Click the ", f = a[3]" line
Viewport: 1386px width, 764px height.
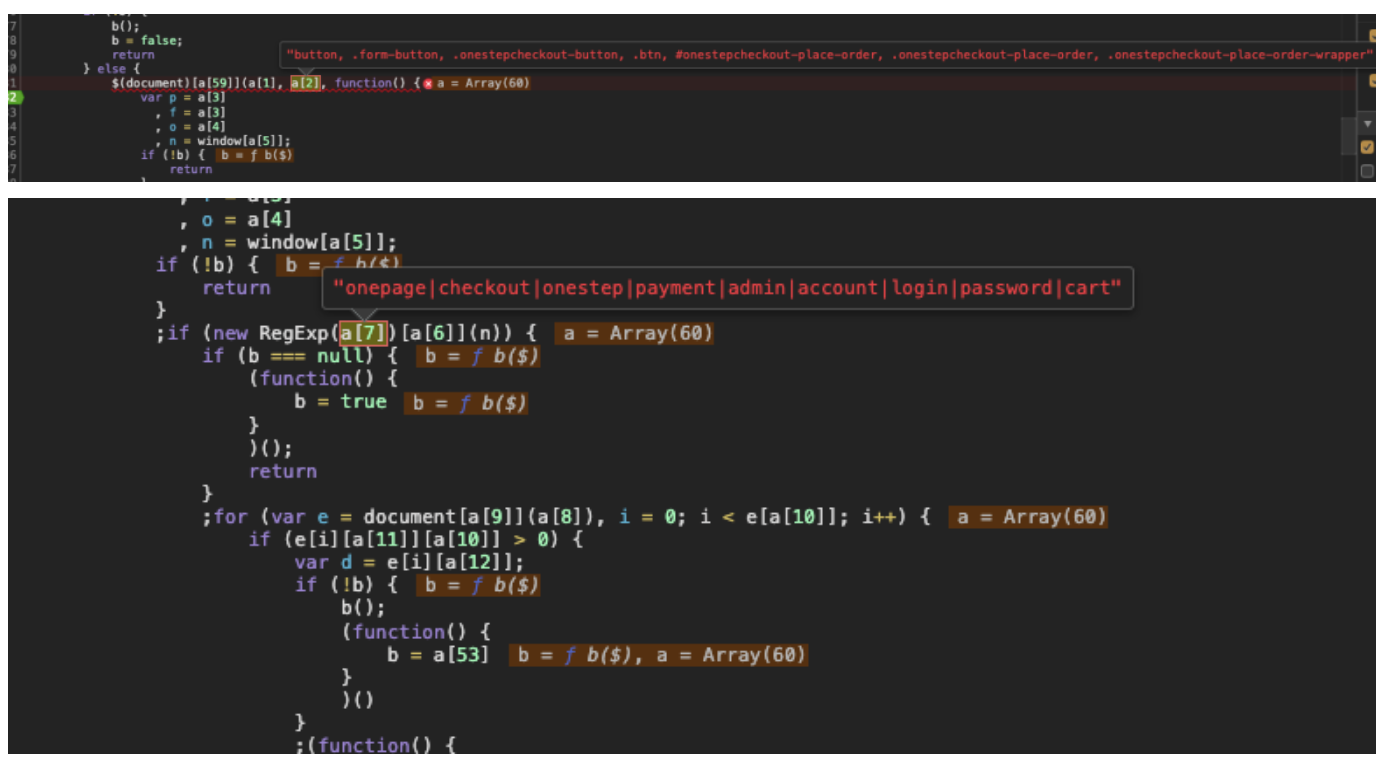(x=190, y=112)
